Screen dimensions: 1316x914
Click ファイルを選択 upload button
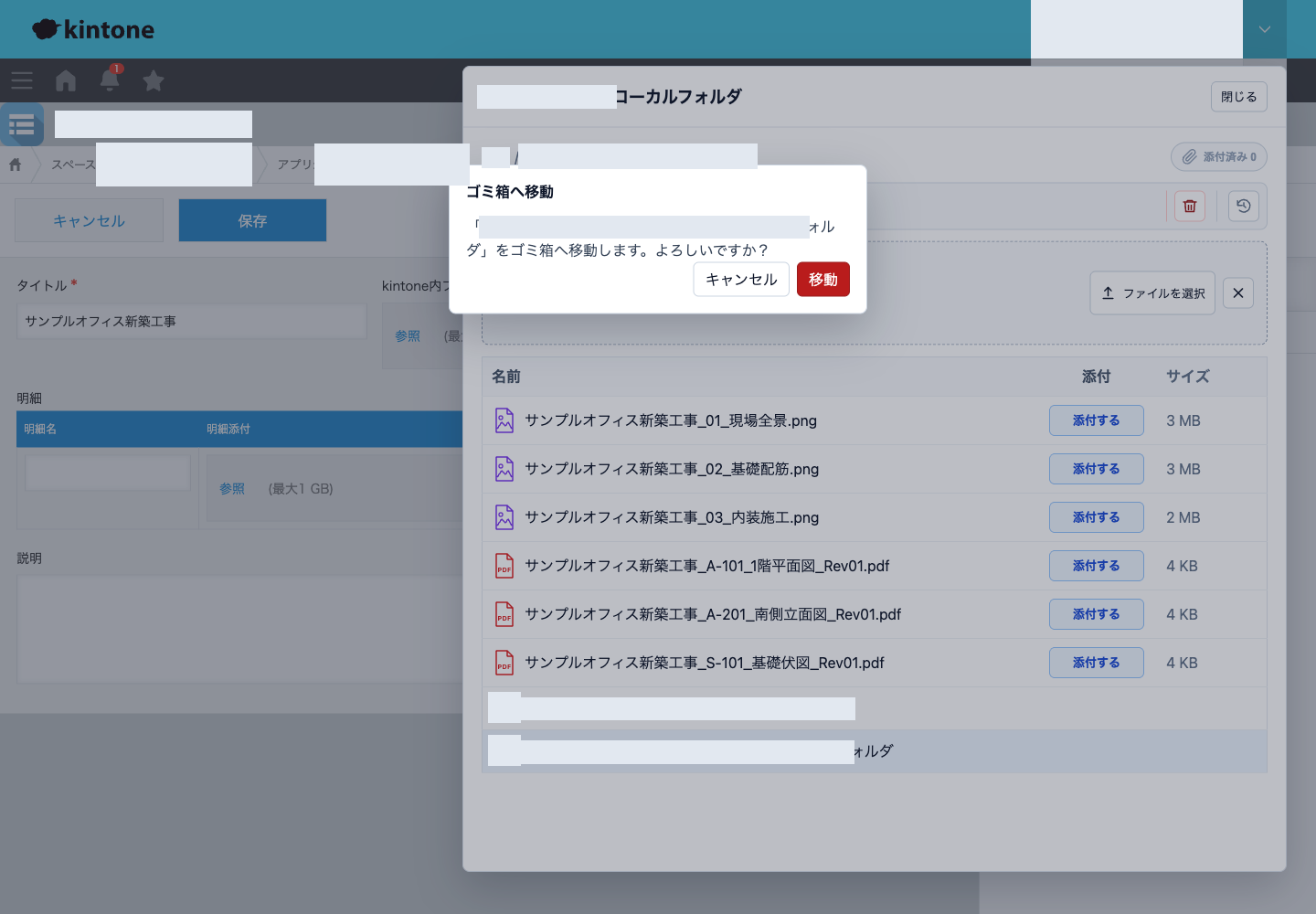[1152, 293]
